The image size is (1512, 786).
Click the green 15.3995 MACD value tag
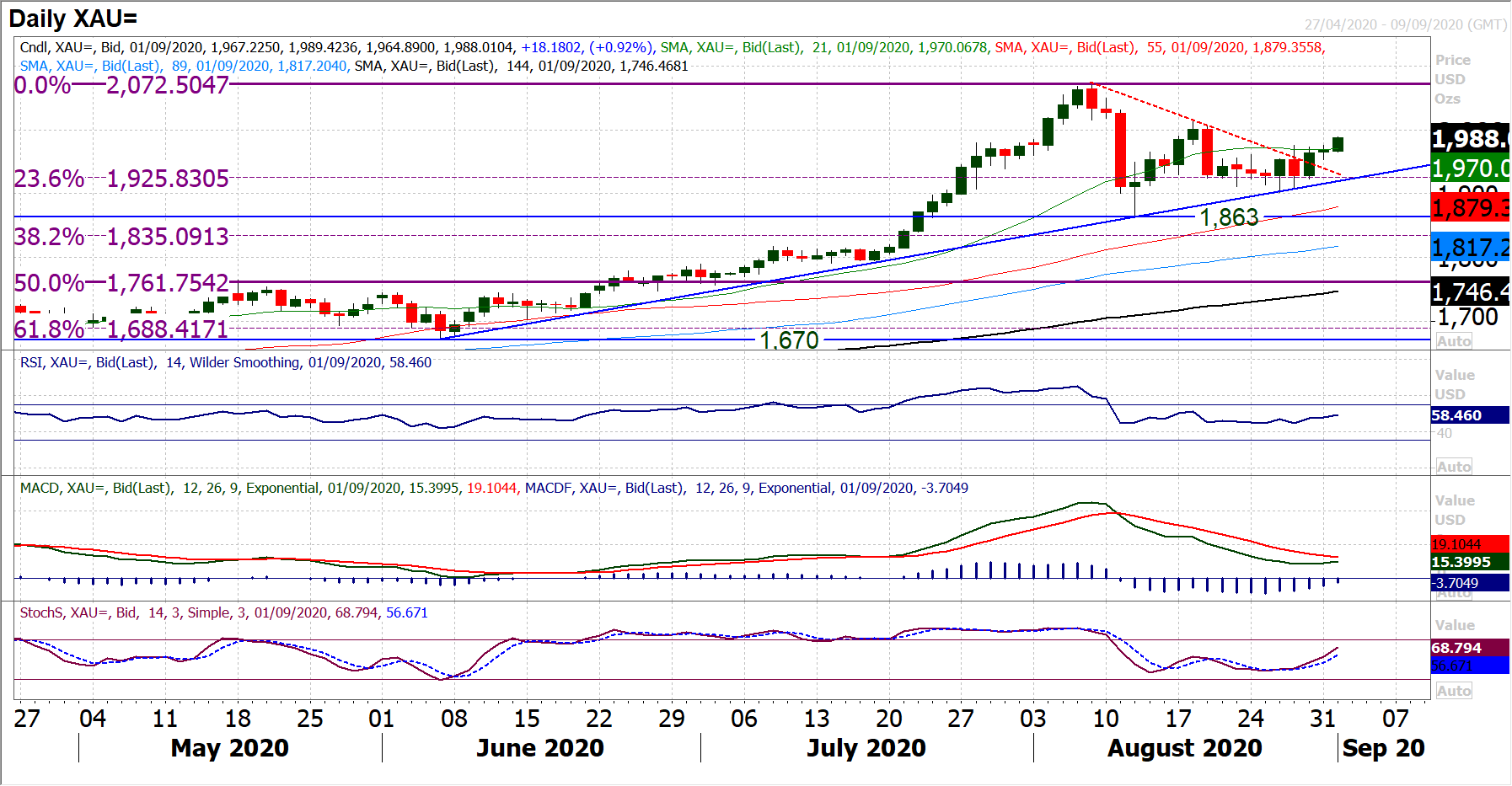pyautogui.click(x=1470, y=562)
